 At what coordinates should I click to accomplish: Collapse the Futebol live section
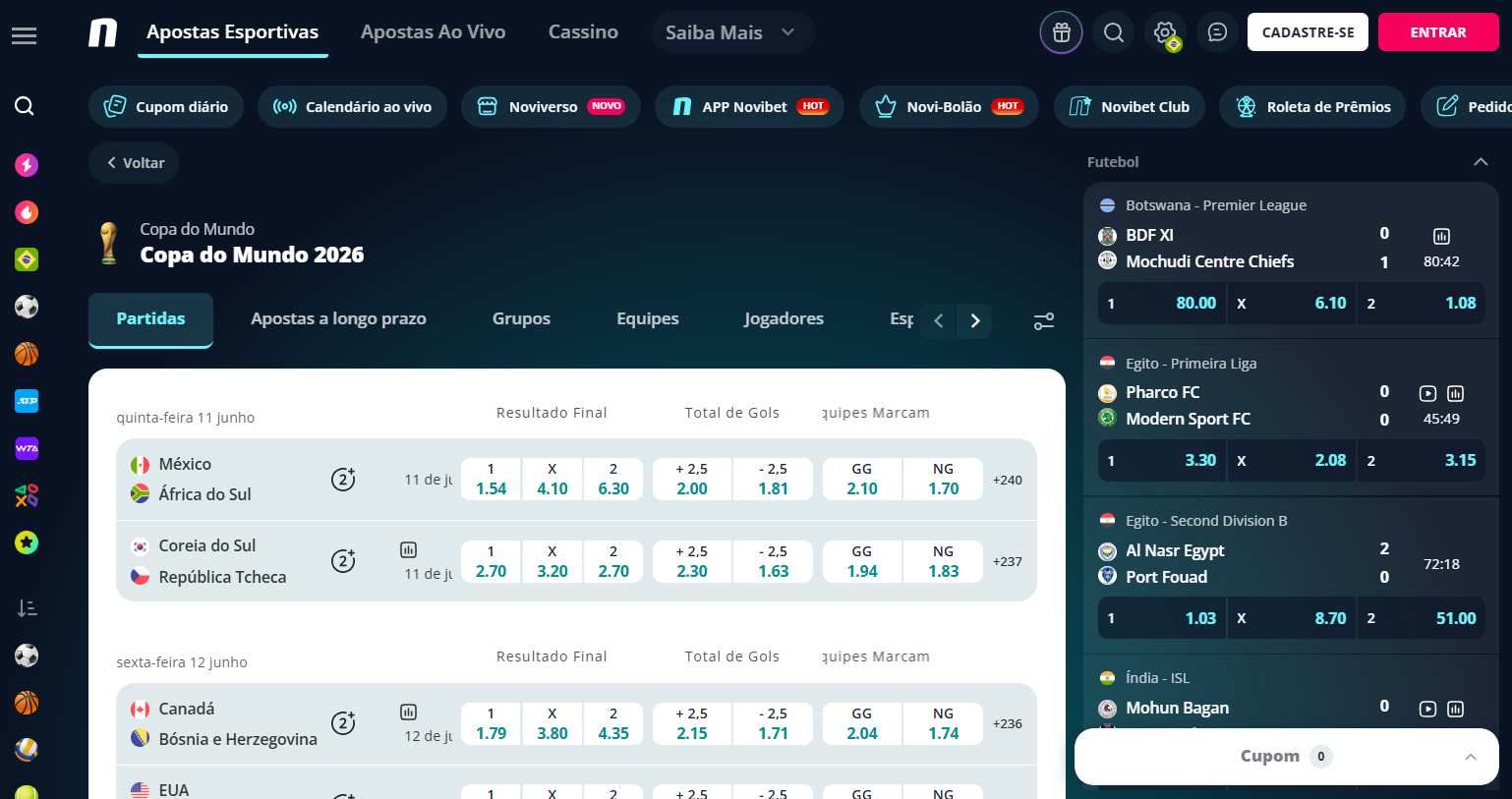coord(1481,162)
